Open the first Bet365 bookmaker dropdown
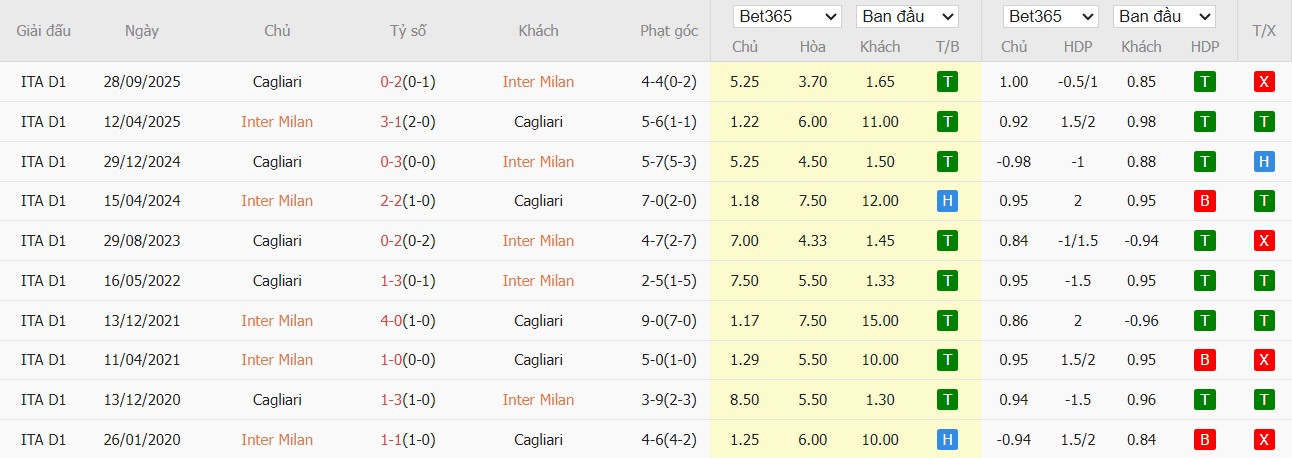This screenshot has width=1292, height=458. 787,17
